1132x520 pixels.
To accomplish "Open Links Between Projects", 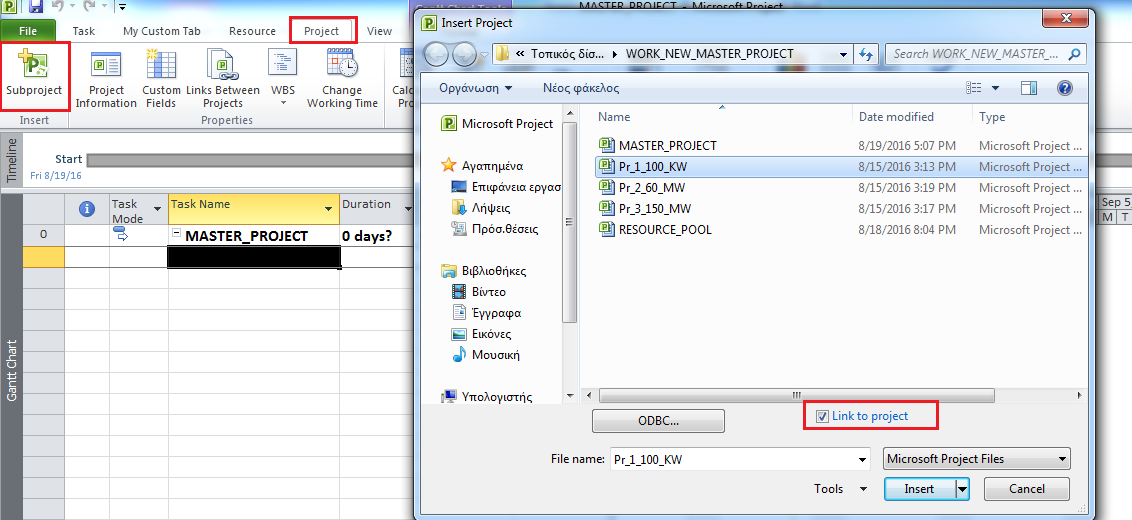I will click(222, 79).
